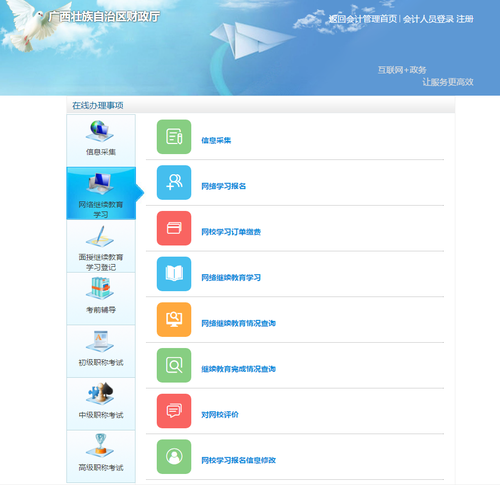The image size is (500, 485).
Task: Click the blue open-book 网络继续教育学习 icon
Action: click(x=174, y=274)
